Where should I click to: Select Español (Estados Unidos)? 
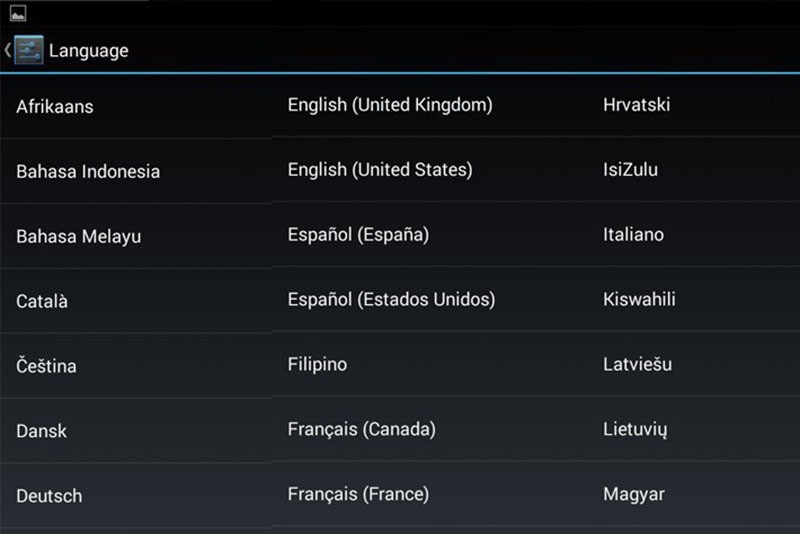[391, 299]
